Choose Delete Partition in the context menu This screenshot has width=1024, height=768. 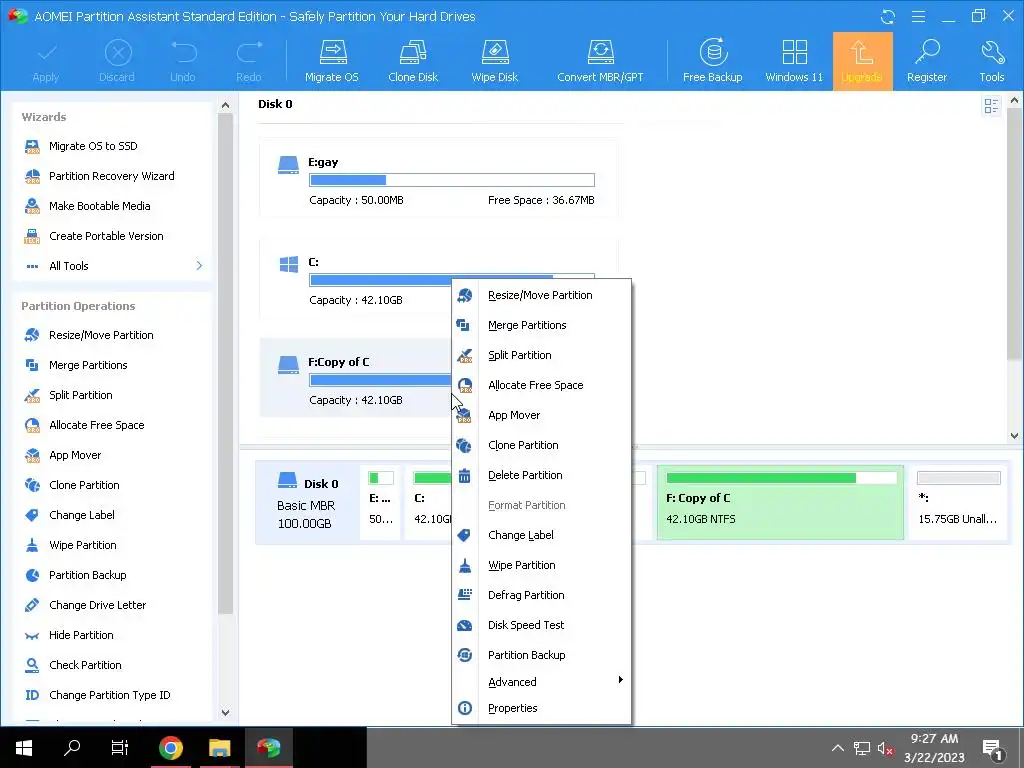point(541,475)
